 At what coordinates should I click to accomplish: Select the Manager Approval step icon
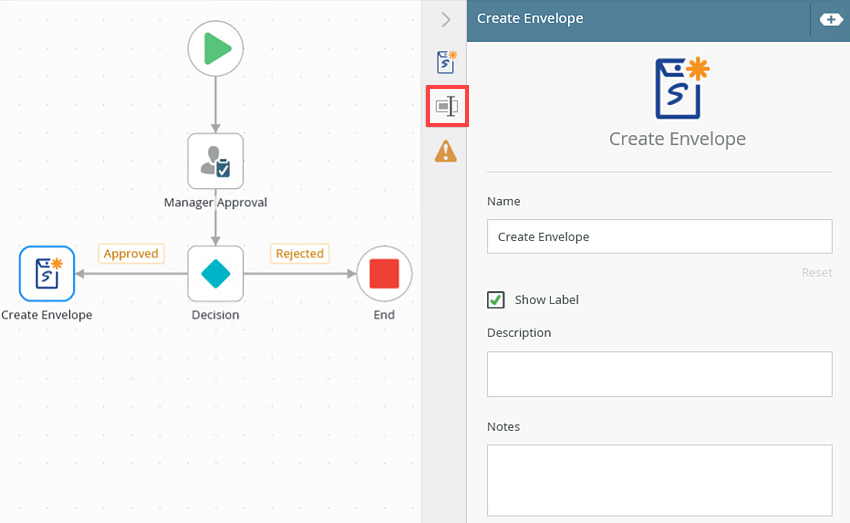[x=216, y=161]
